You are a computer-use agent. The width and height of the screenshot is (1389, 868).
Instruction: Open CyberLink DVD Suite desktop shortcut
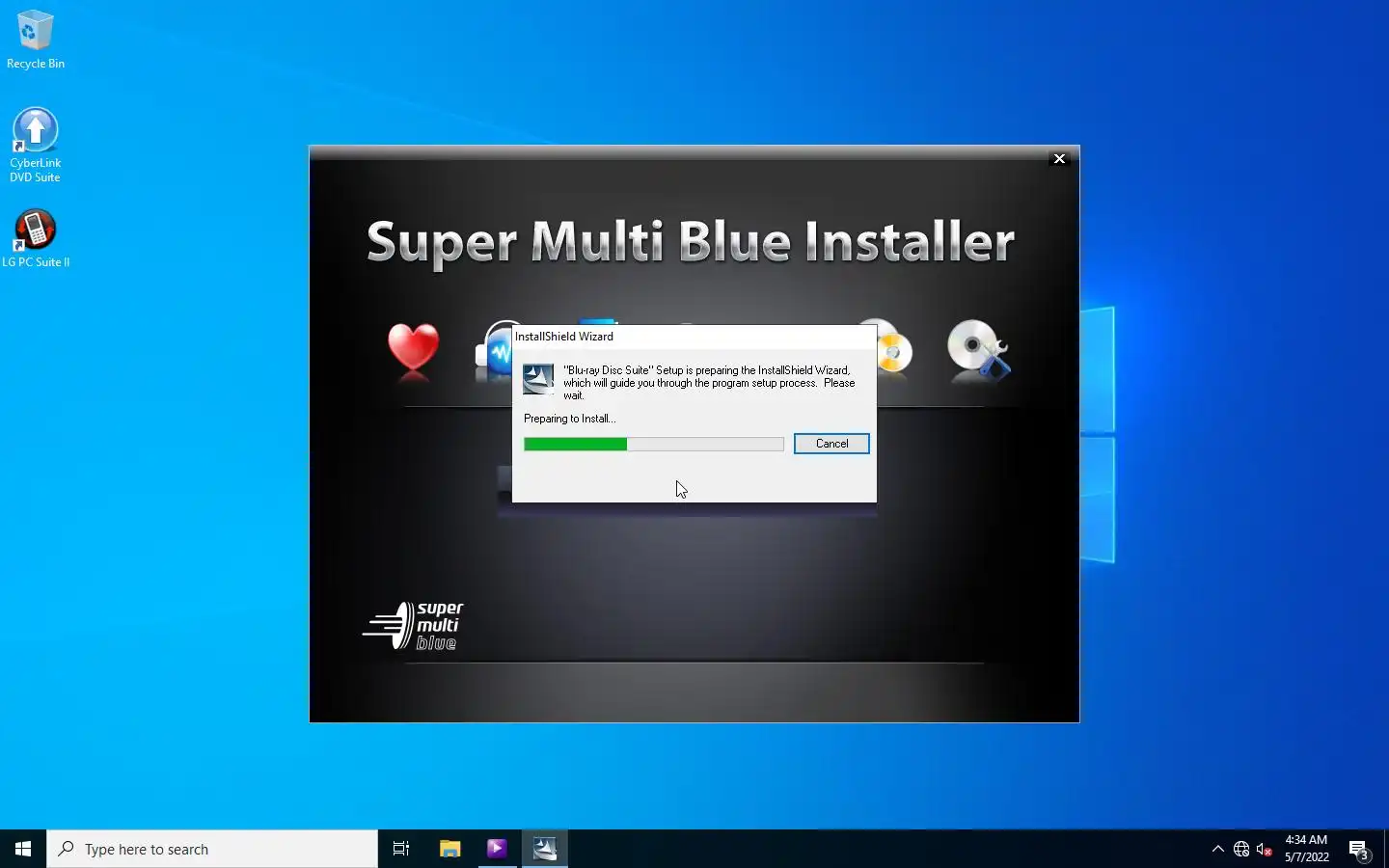(36, 145)
